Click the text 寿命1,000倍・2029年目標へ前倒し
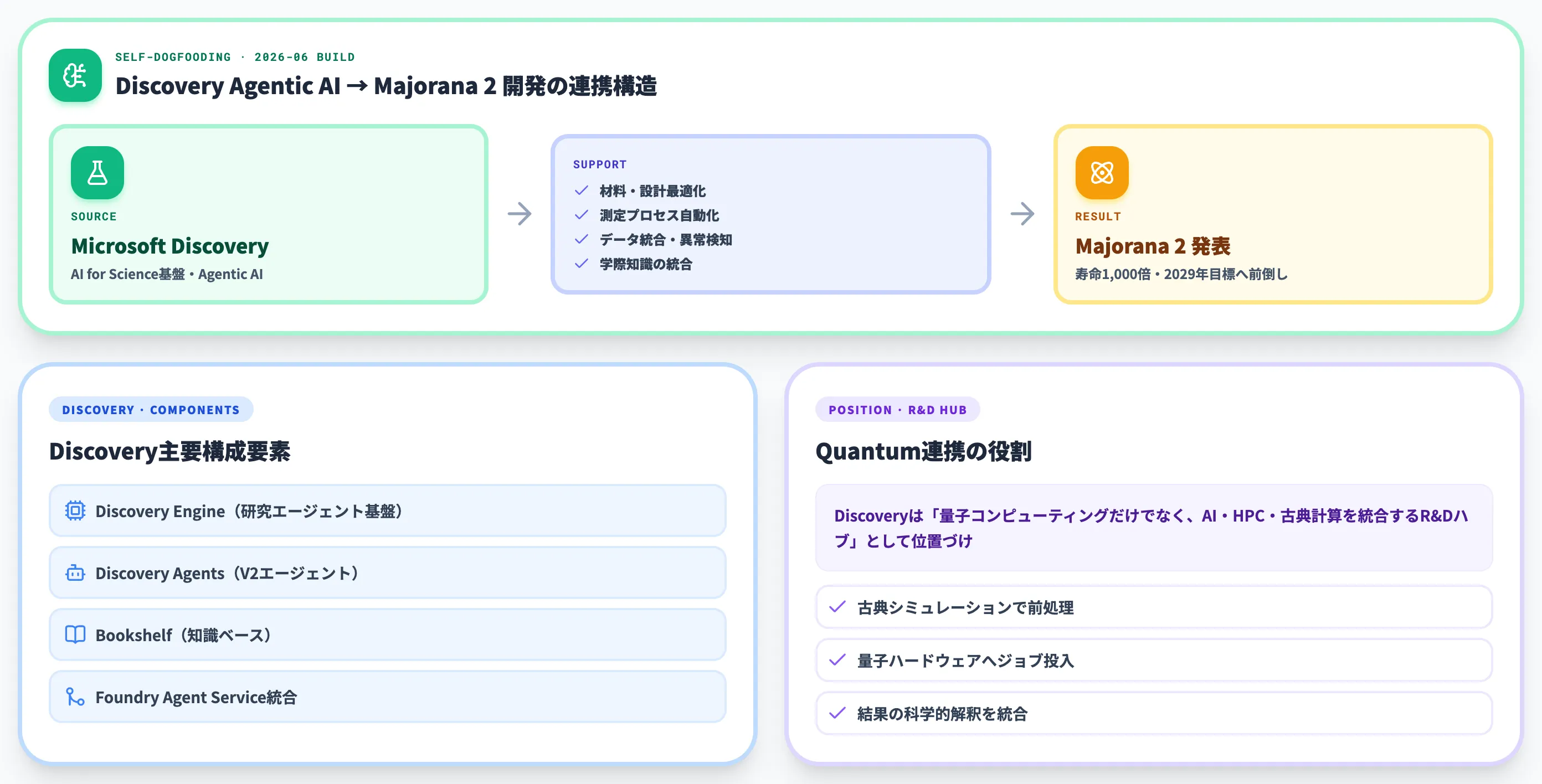The width and height of the screenshot is (1542, 784). tap(1181, 274)
